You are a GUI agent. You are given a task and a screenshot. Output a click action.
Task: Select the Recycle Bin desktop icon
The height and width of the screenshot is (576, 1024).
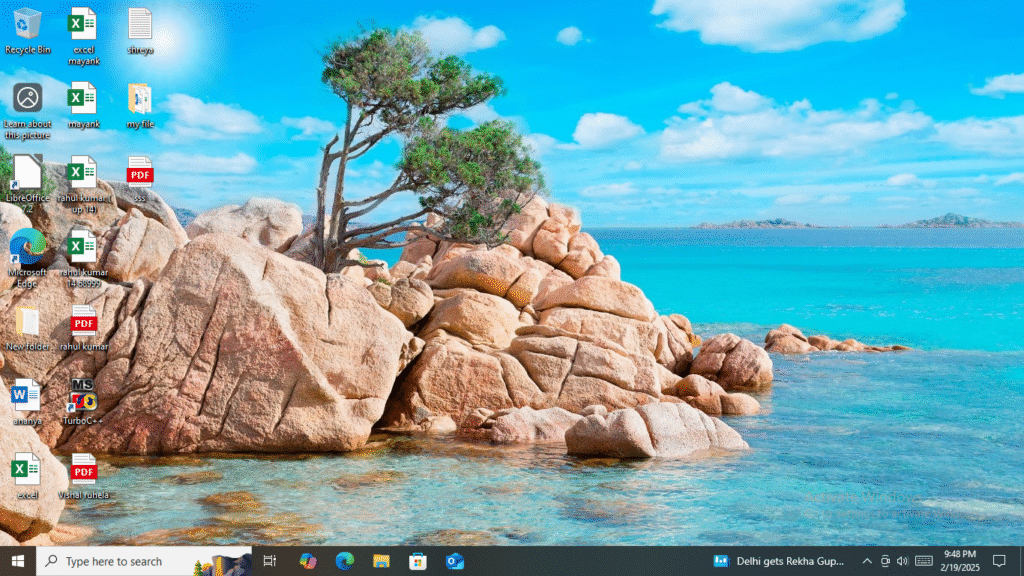pos(27,24)
